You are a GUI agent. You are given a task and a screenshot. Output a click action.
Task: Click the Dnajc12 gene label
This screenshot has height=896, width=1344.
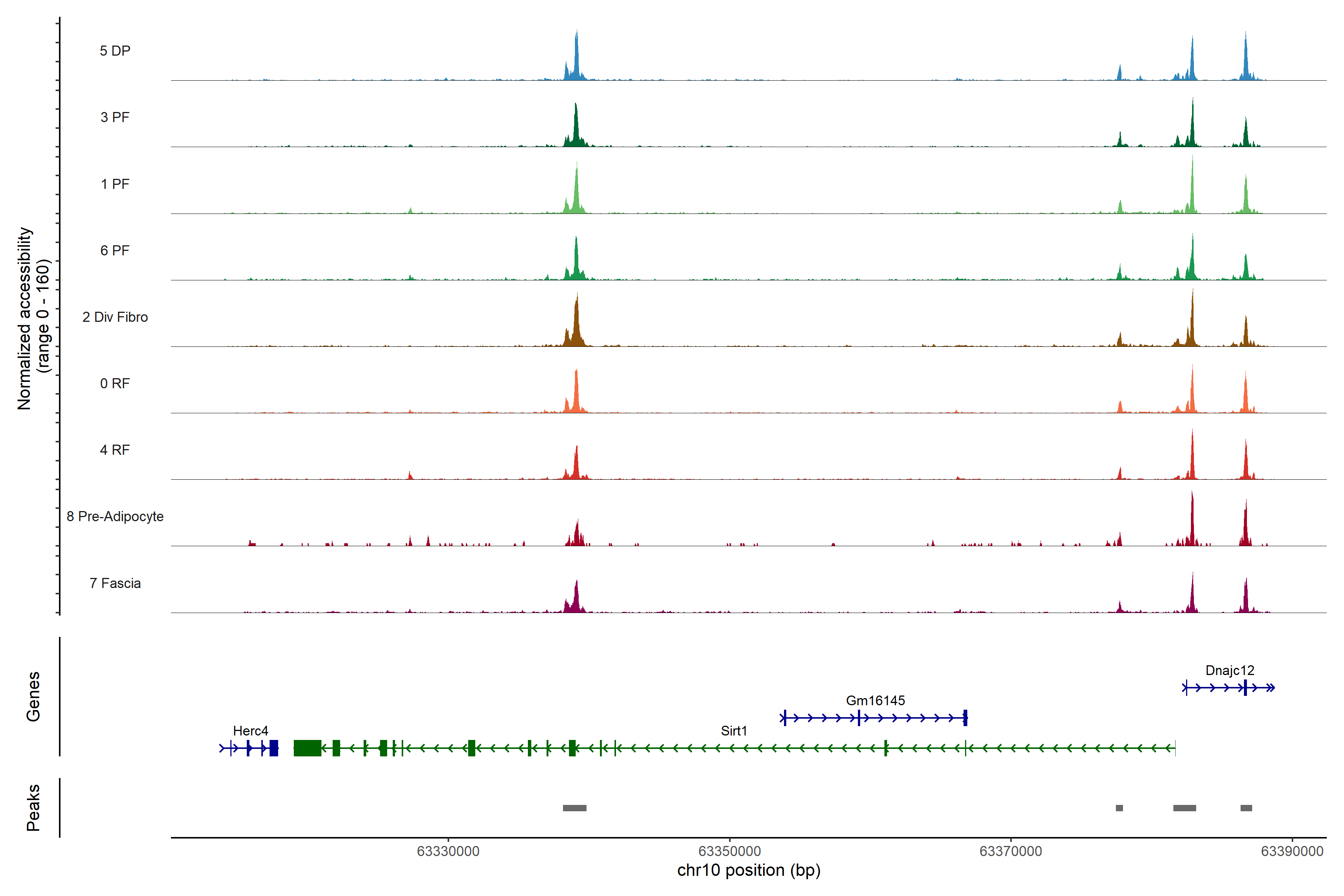1230,670
